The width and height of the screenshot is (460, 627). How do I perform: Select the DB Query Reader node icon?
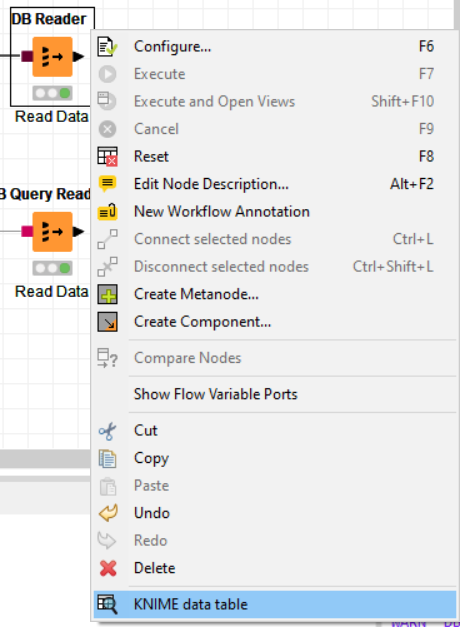(x=52, y=232)
